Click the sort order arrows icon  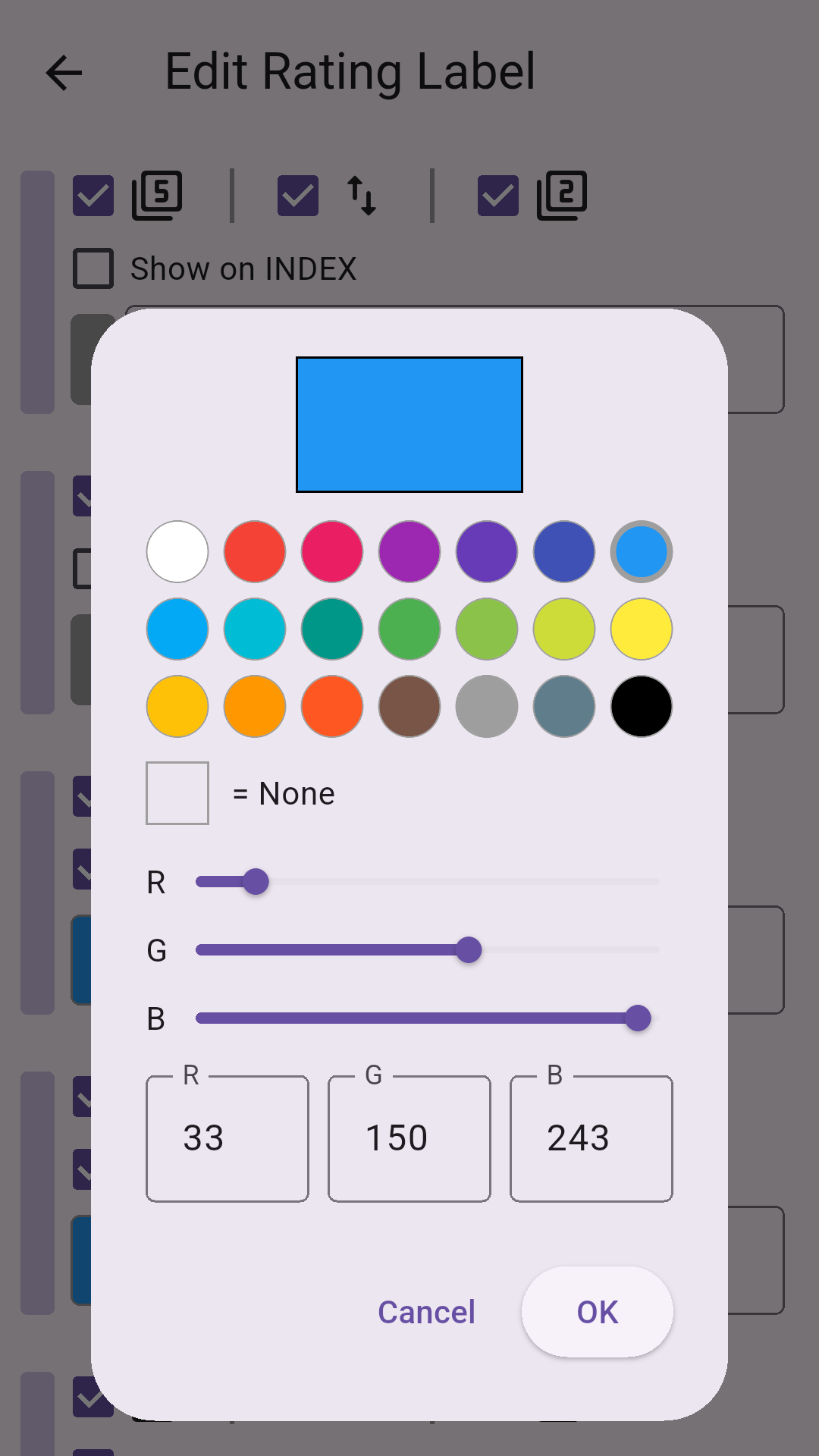coord(362,195)
